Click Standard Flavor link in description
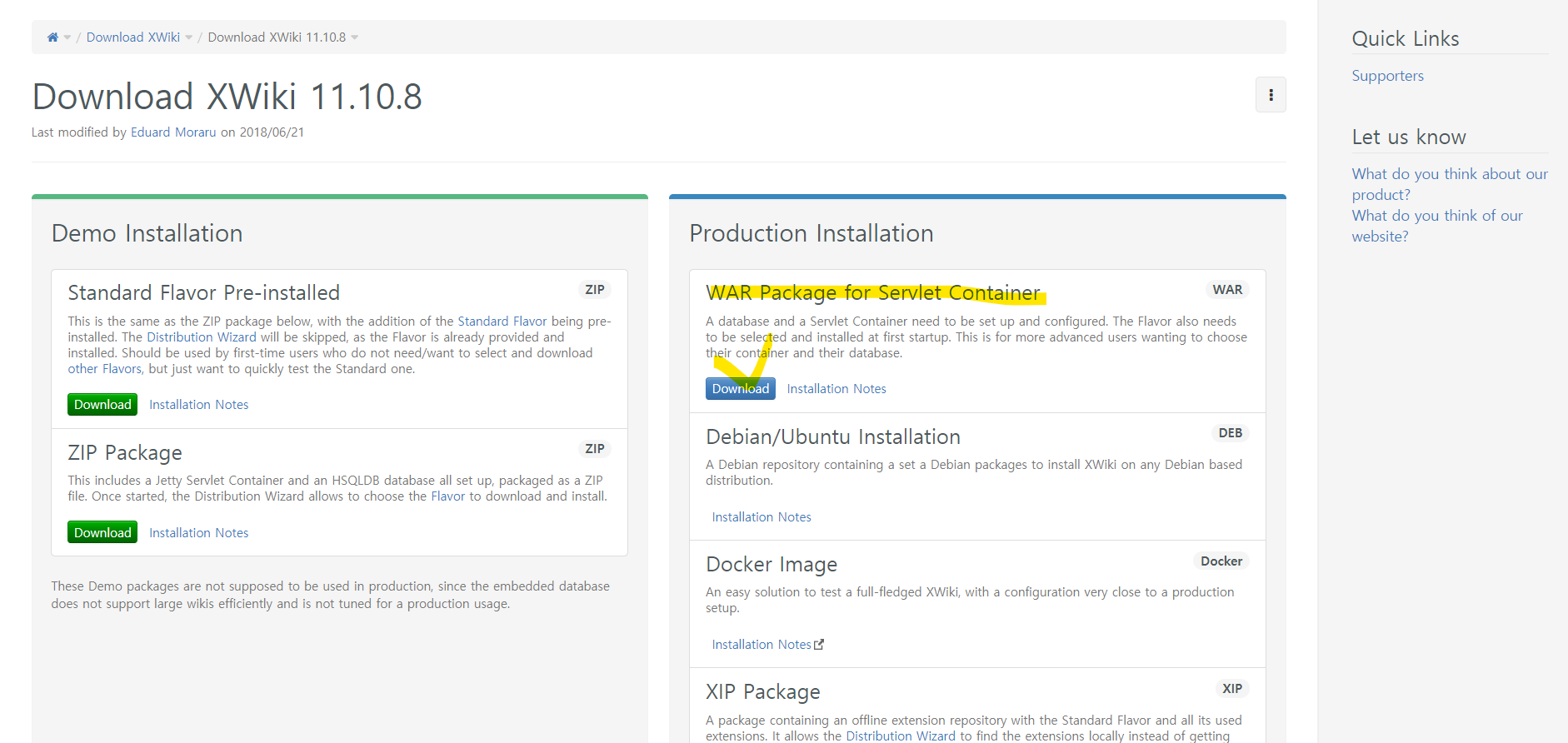This screenshot has width=1568, height=743. pyautogui.click(x=502, y=322)
